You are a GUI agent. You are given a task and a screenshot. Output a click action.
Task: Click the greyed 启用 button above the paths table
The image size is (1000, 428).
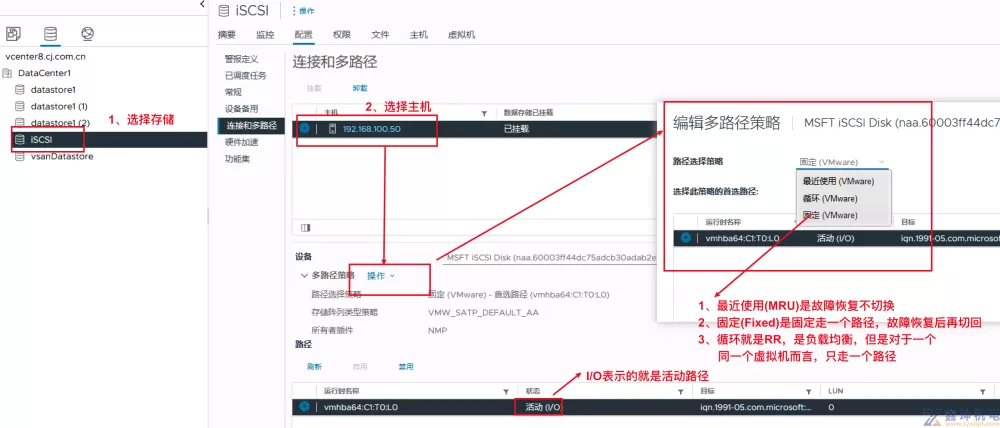click(x=360, y=367)
